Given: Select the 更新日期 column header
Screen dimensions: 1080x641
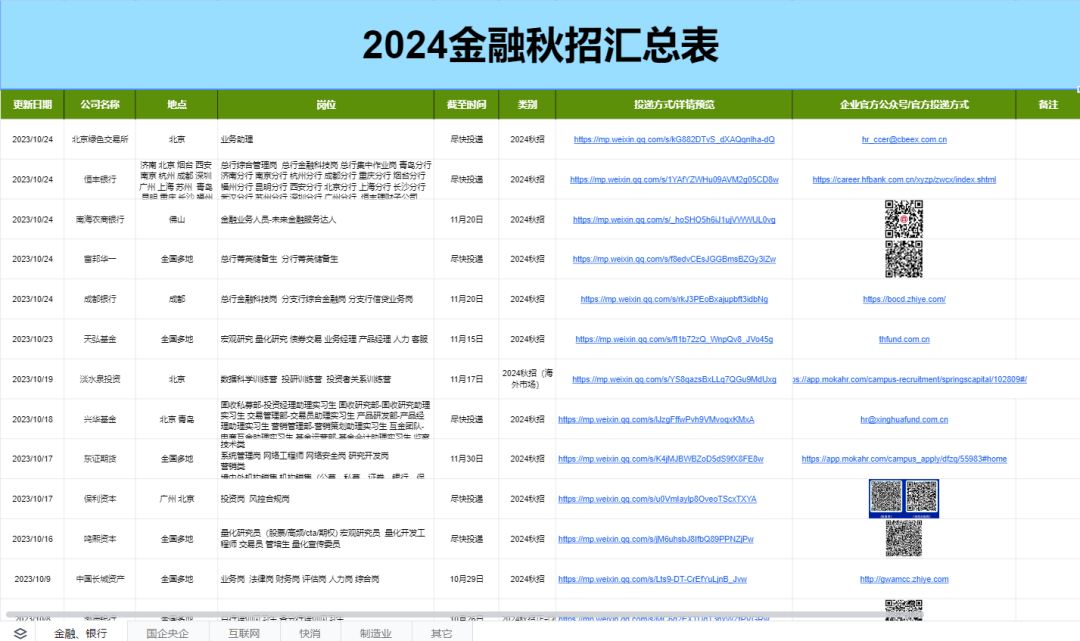Looking at the screenshot, I should coord(32,104).
